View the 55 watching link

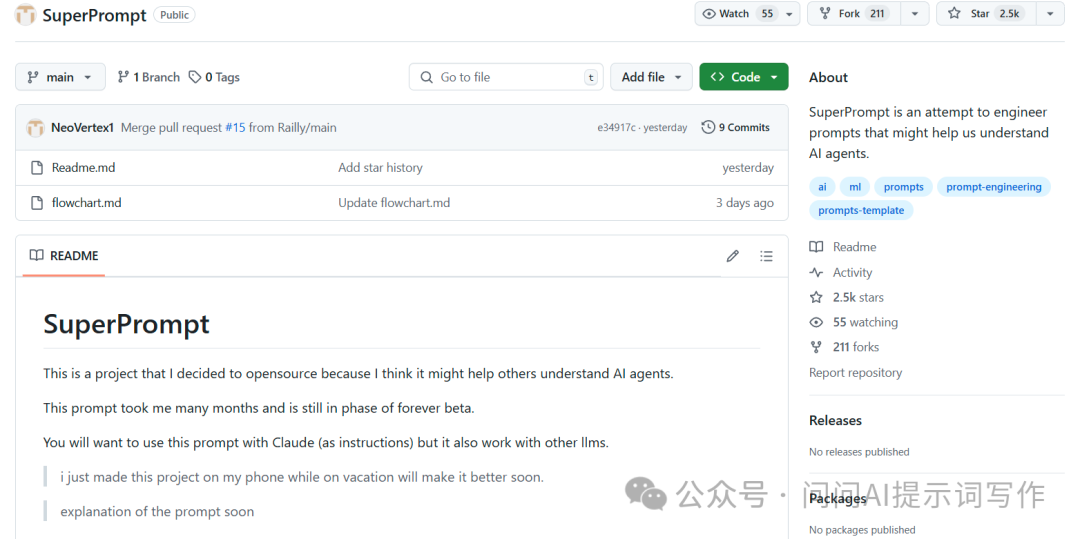(865, 322)
